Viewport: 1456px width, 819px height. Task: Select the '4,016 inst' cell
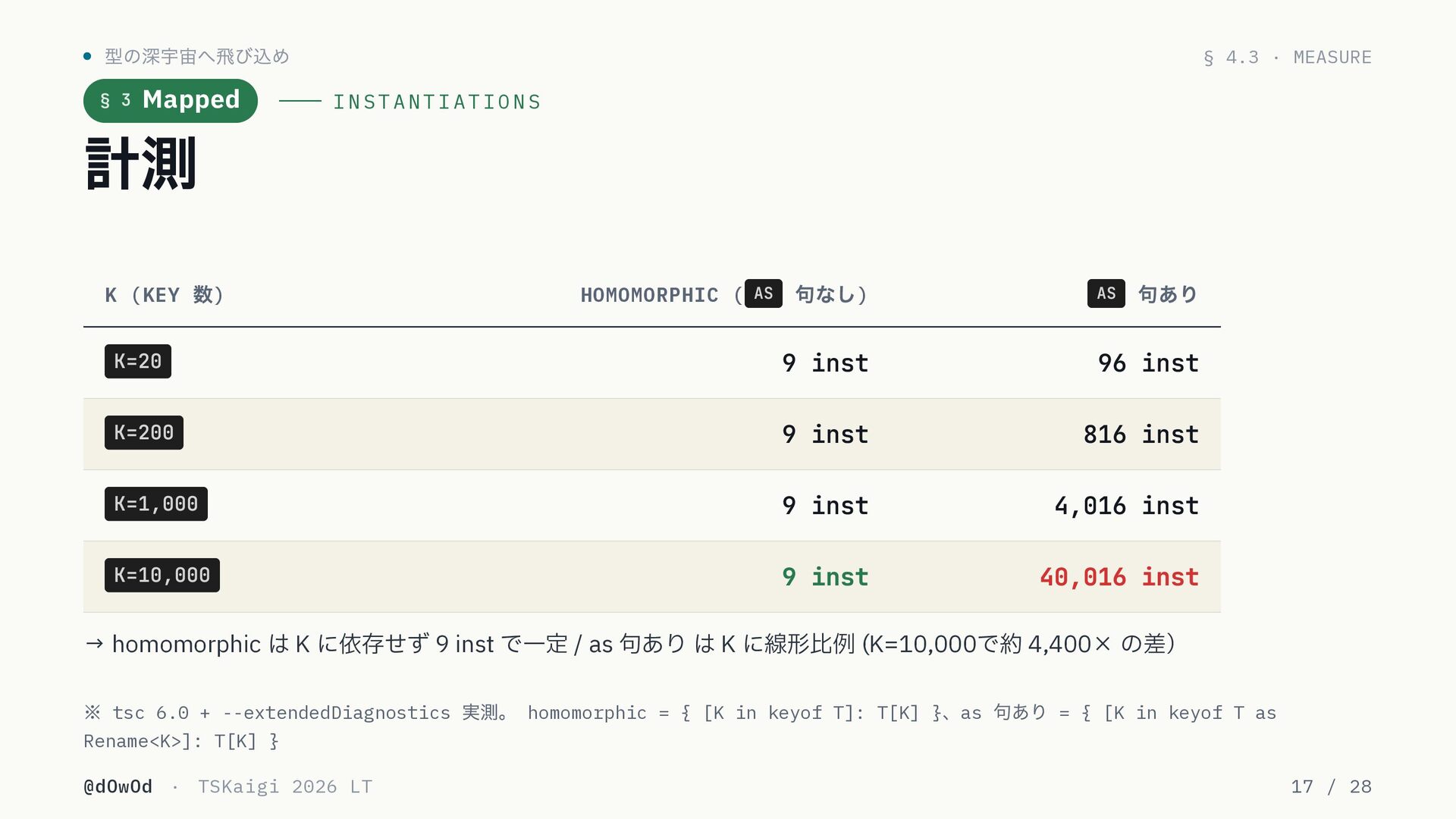1127,506
